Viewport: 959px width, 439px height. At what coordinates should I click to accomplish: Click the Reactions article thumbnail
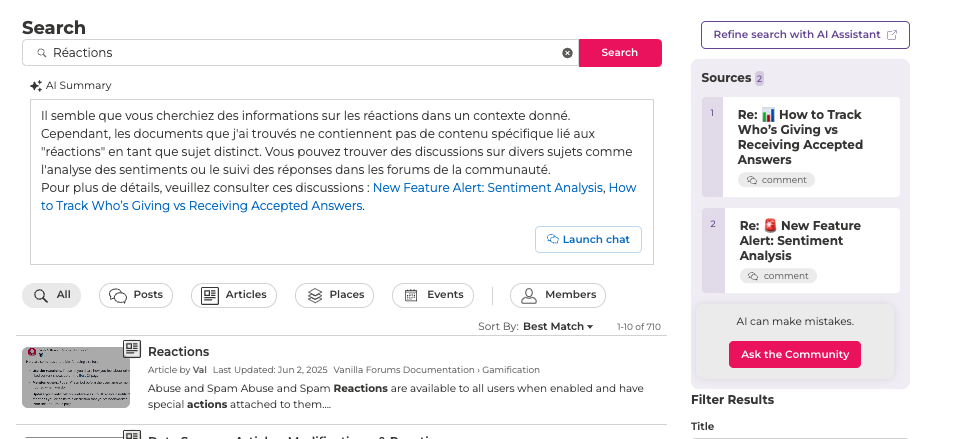(76, 377)
